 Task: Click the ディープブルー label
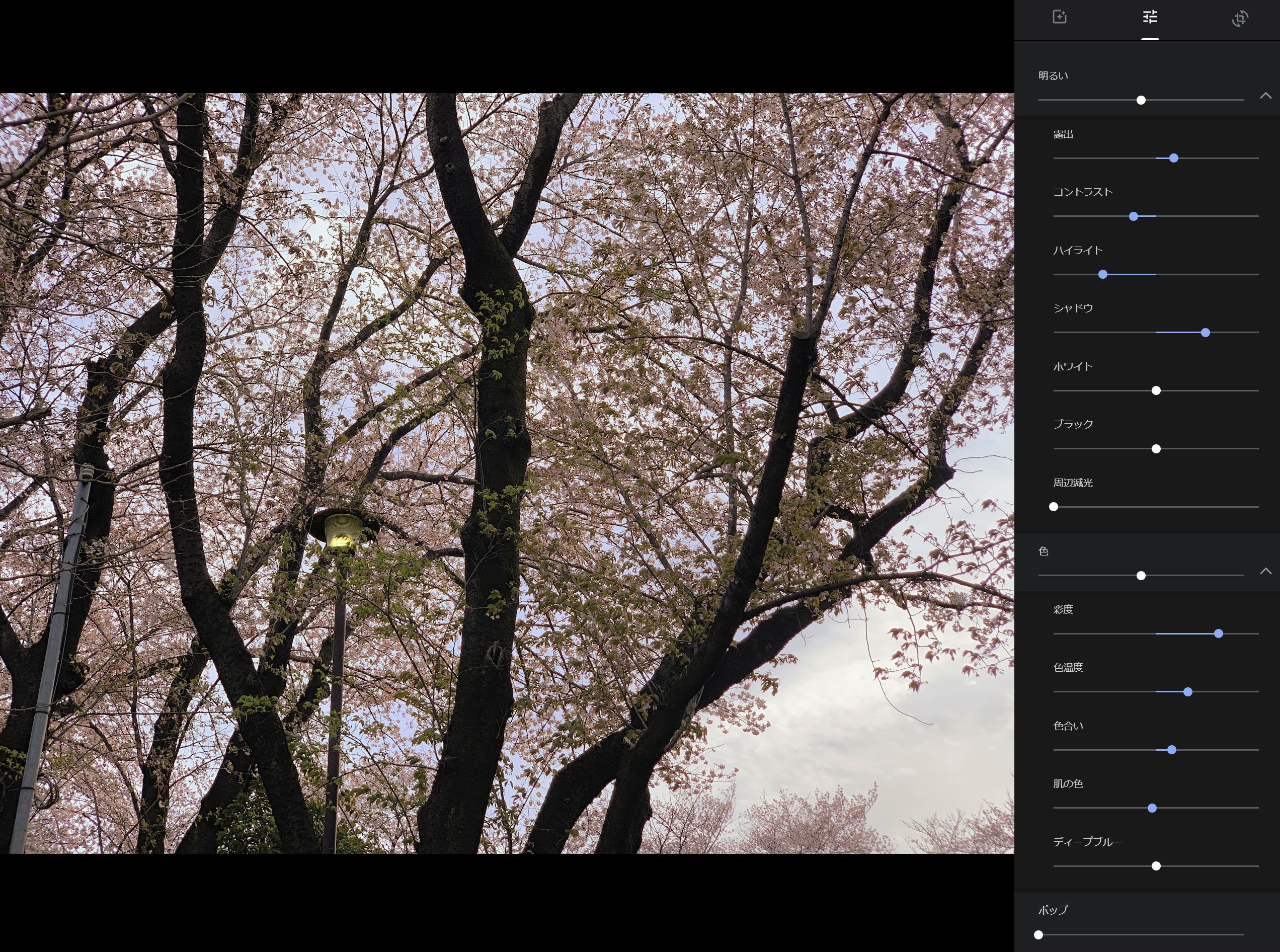[1087, 842]
